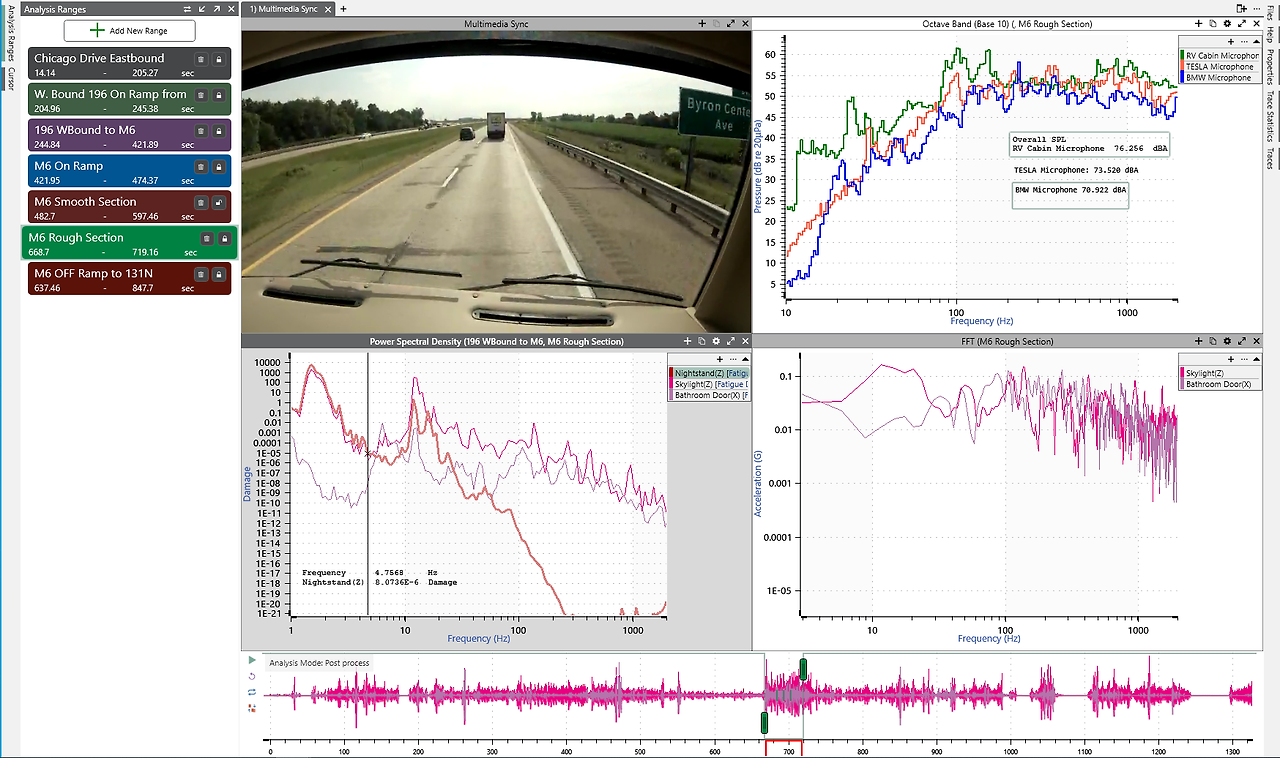Screen dimensions: 1280x758
Task: Add trace to Multimedia Sync pane
Action: [x=704, y=23]
